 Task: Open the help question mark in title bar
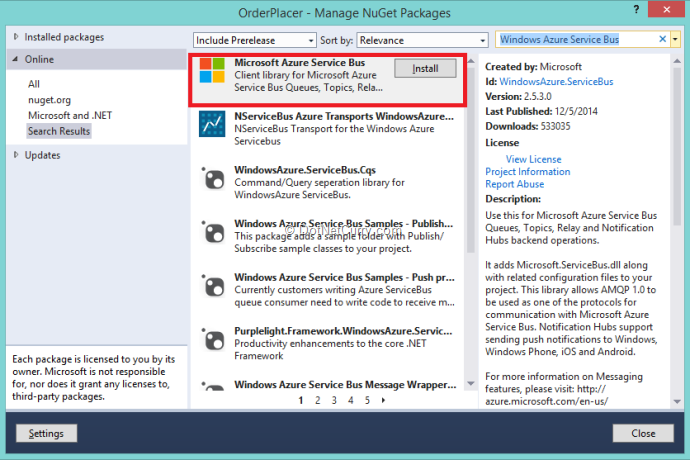[x=636, y=9]
